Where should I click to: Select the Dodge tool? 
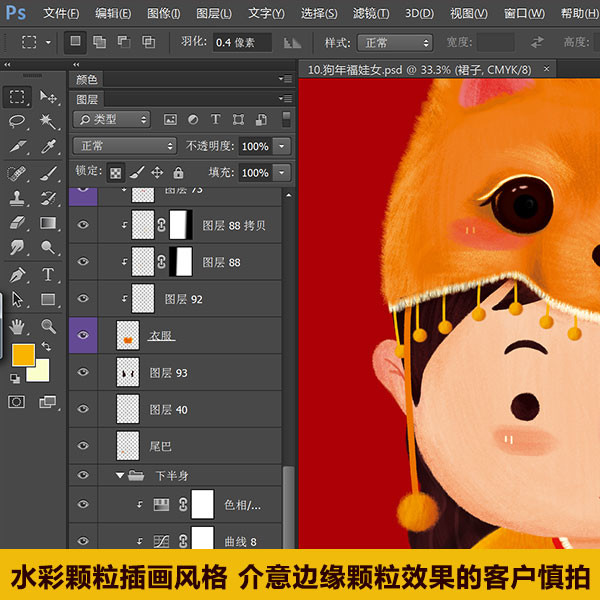[x=48, y=247]
